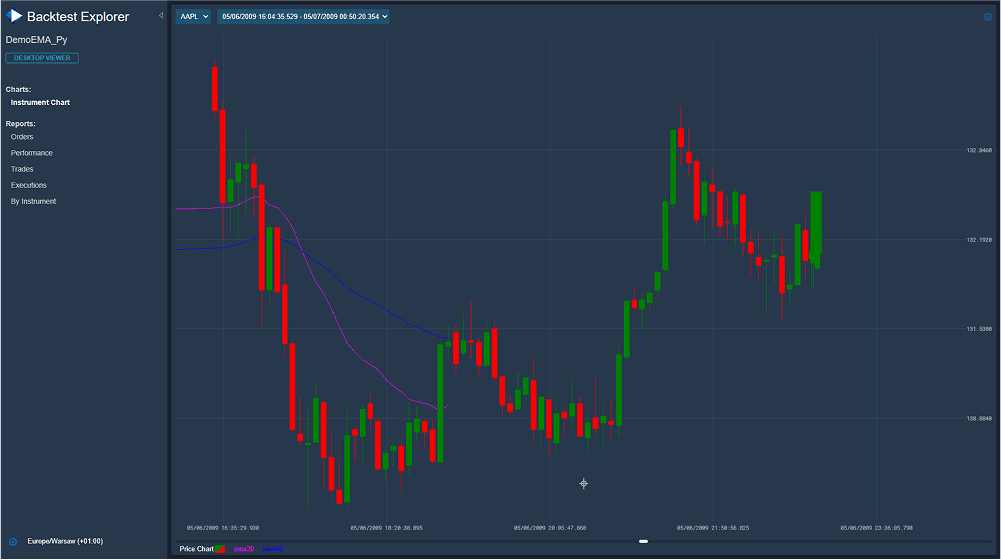Open the AAPL instrument dropdown
Viewport: 1001px width, 560px height.
click(x=193, y=16)
